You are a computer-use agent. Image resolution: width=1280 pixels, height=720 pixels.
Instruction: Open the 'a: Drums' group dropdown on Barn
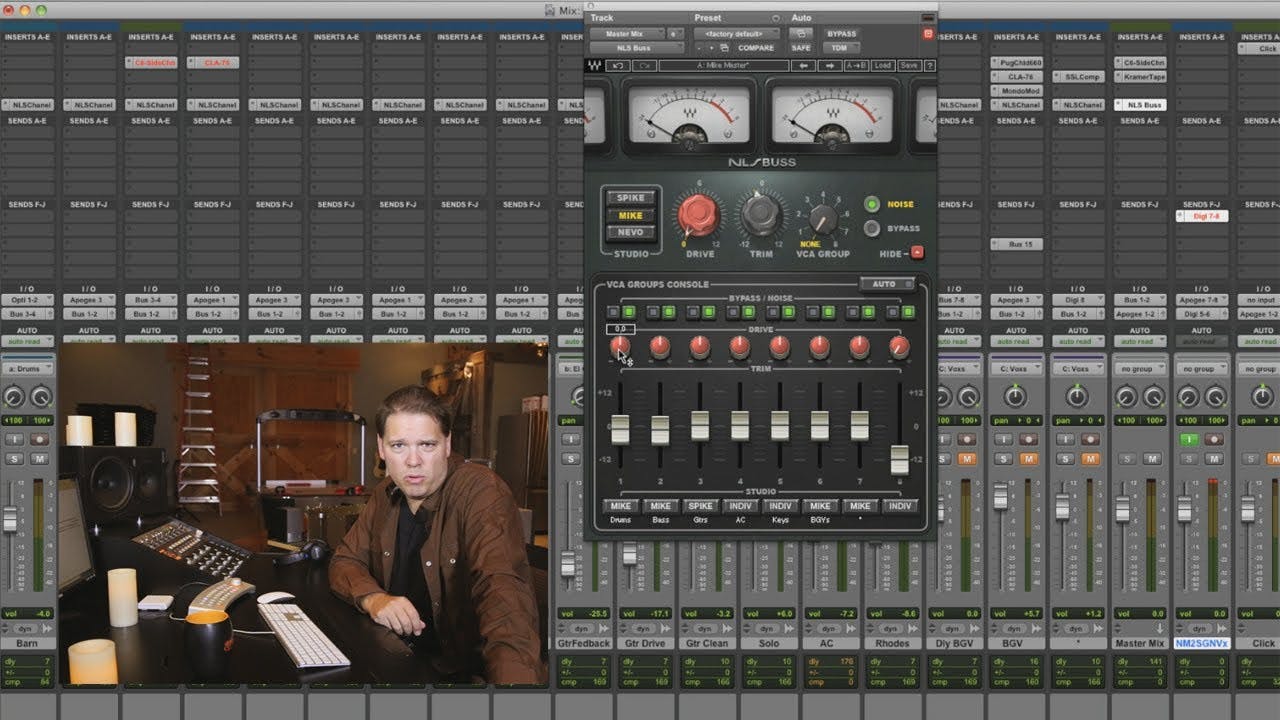(x=29, y=369)
